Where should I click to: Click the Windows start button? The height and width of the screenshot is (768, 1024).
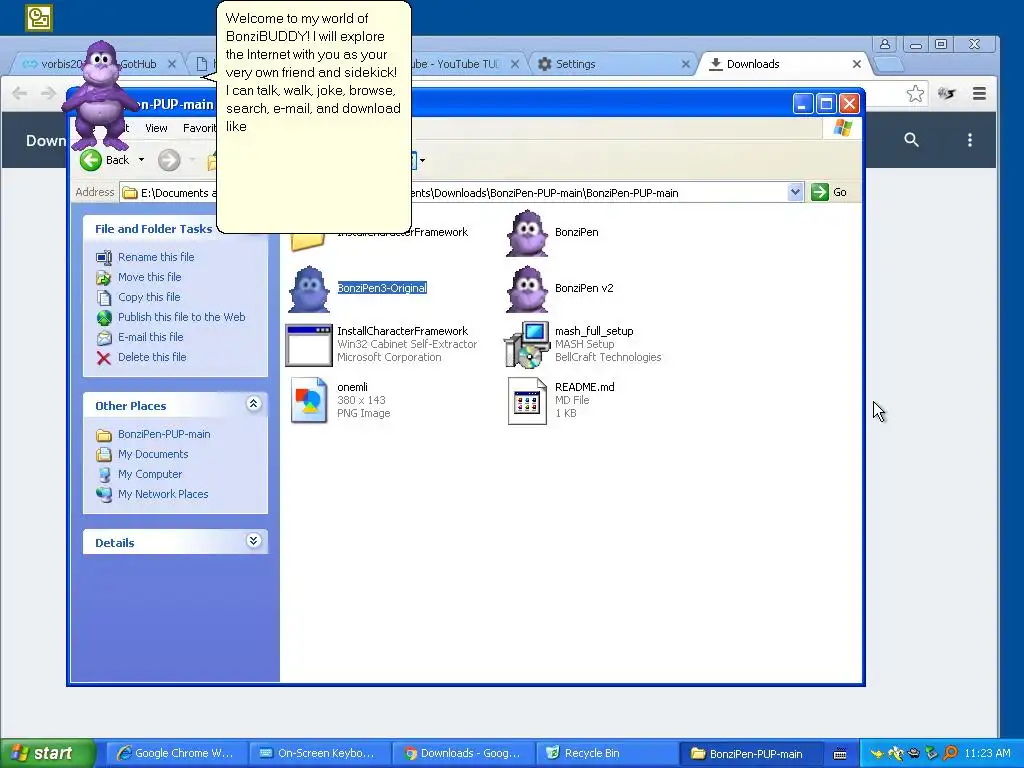tap(48, 753)
